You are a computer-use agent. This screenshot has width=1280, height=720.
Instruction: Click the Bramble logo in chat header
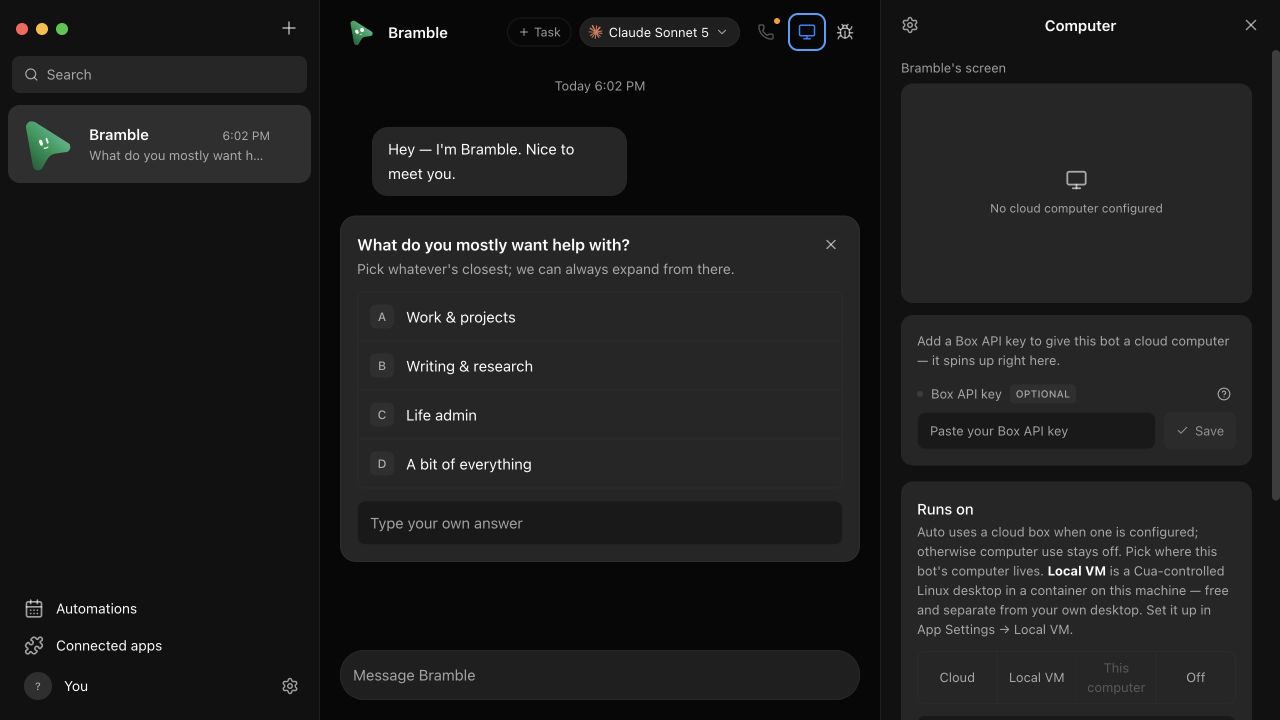361,32
